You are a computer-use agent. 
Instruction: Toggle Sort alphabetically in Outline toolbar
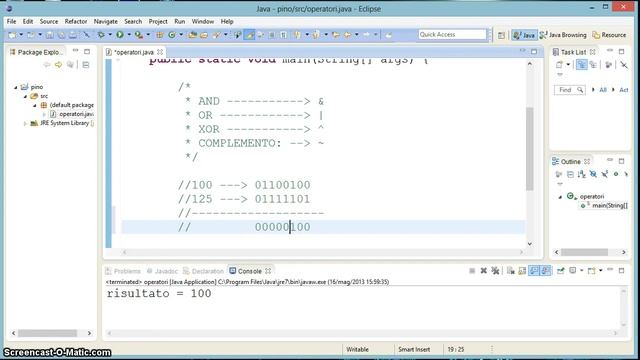[582, 175]
